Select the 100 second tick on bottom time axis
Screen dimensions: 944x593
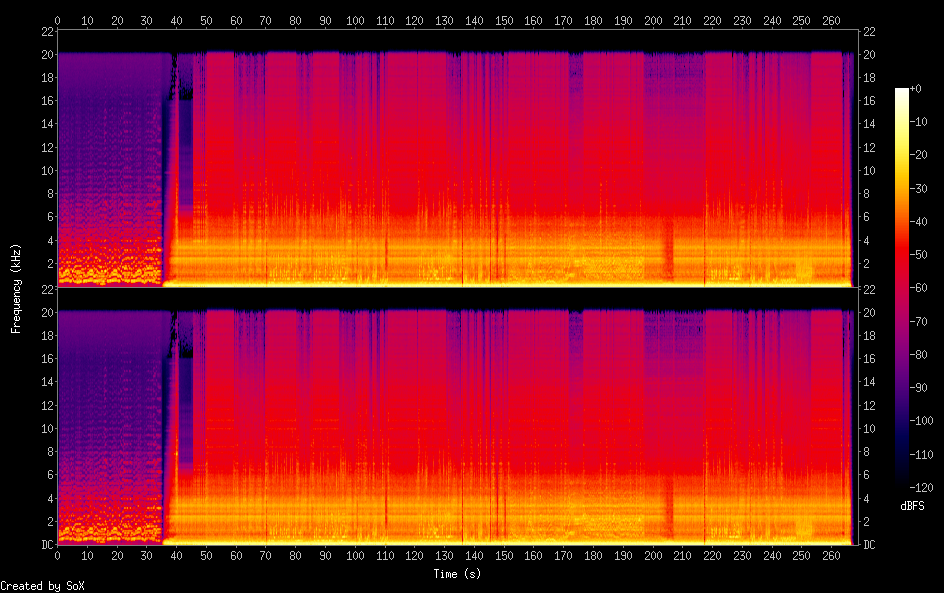tap(355, 556)
